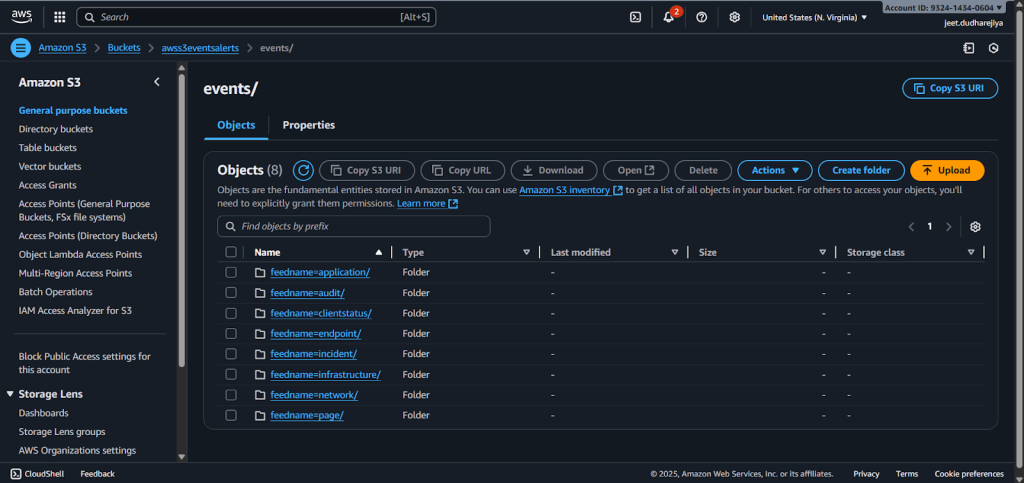Screen dimensions: 1024x483
Task: Click the Cookie preferences footer link
Action: tap(968, 474)
